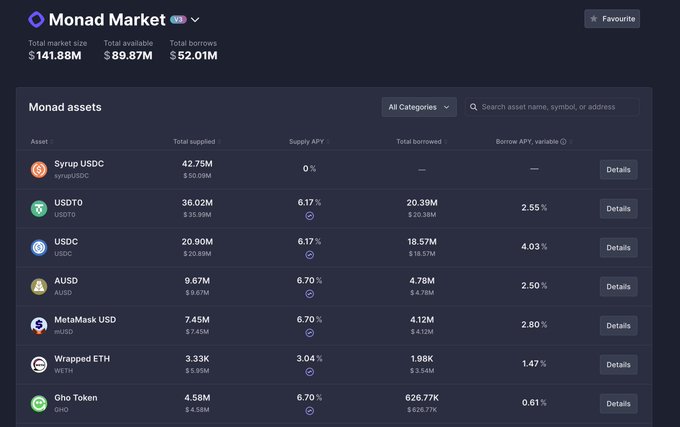The height and width of the screenshot is (427, 680).
Task: Click the AUSD asset name
Action: [66, 281]
